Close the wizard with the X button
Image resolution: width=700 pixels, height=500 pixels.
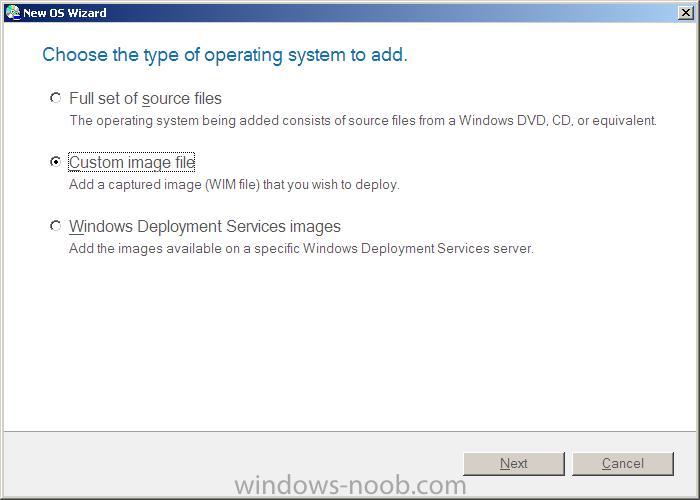coord(686,12)
